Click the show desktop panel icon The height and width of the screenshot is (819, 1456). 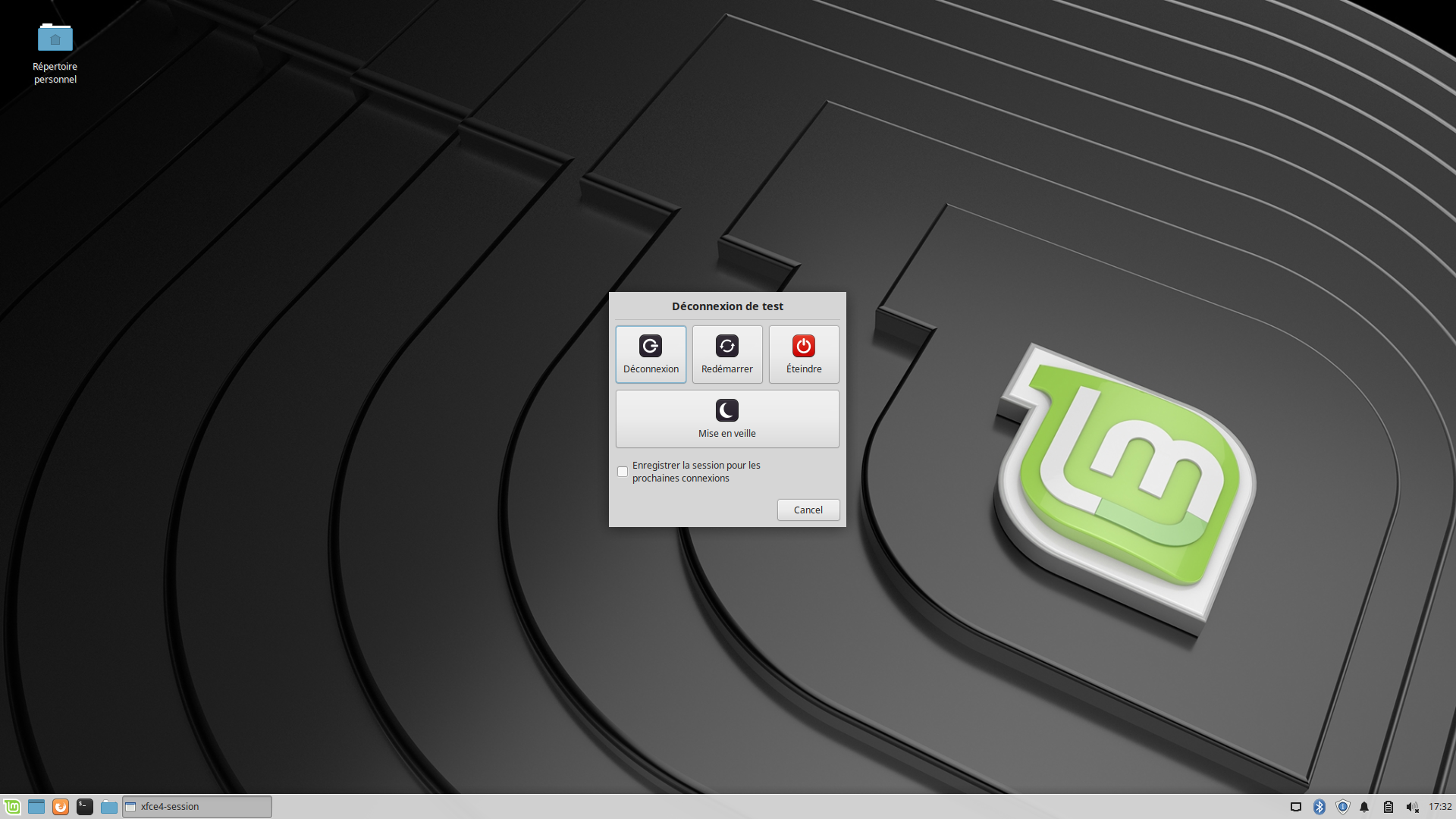(36, 807)
